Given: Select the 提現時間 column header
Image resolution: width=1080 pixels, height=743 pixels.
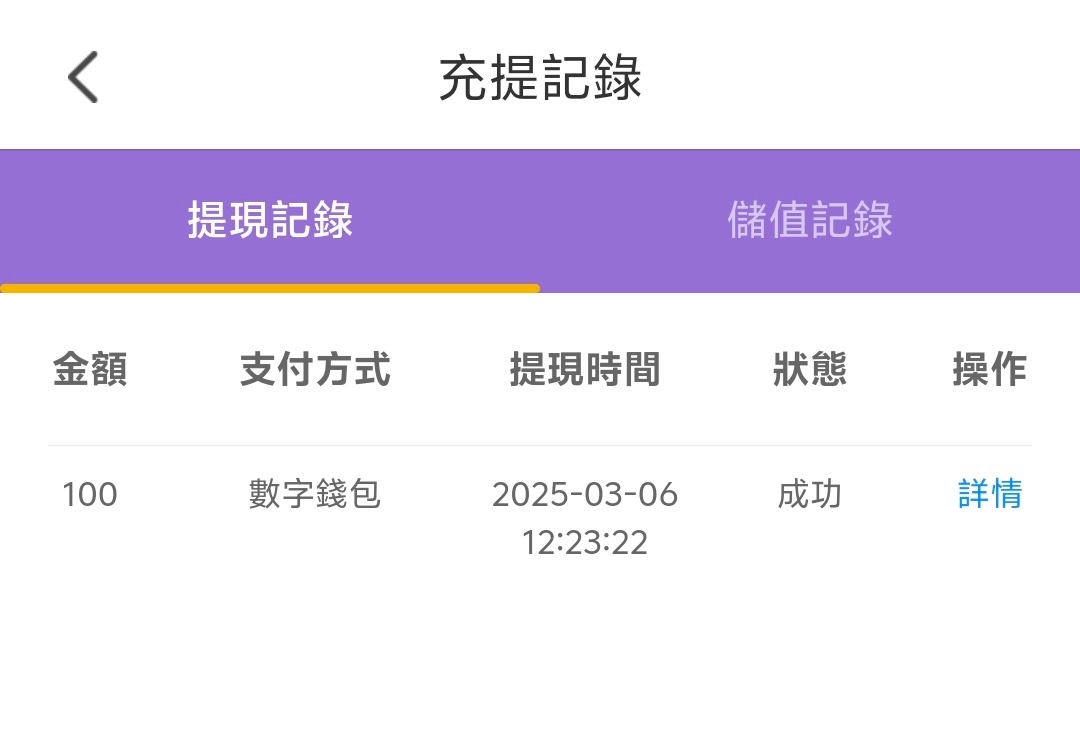Looking at the screenshot, I should coord(585,370).
